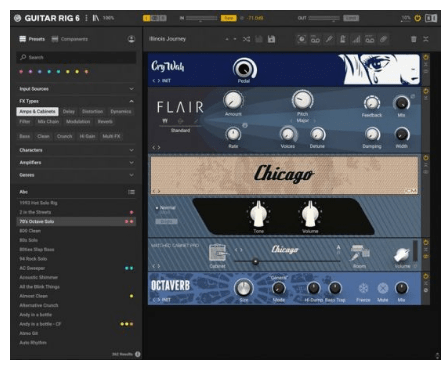Click the list view icon next to Abc
The height and width of the screenshot is (365, 447).
pos(131,192)
